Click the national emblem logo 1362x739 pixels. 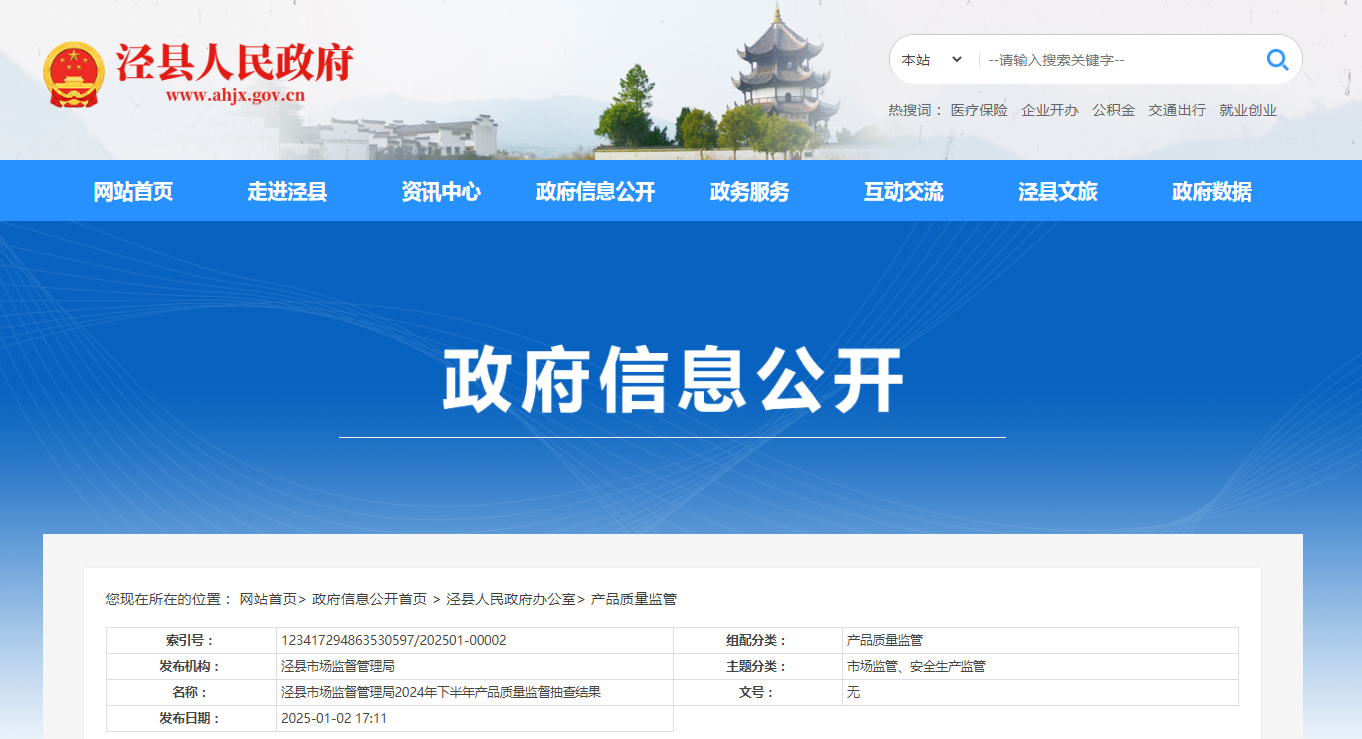[74, 75]
